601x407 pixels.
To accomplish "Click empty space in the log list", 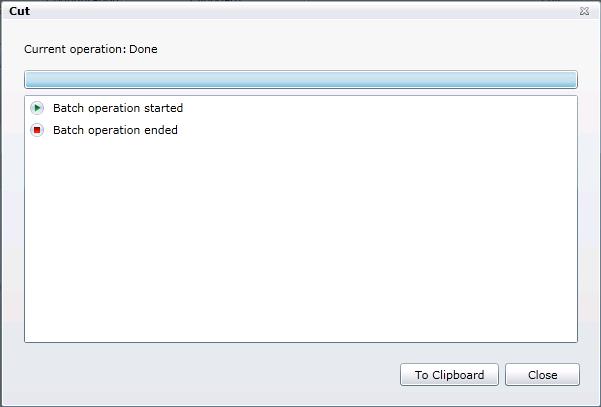I will point(300,240).
